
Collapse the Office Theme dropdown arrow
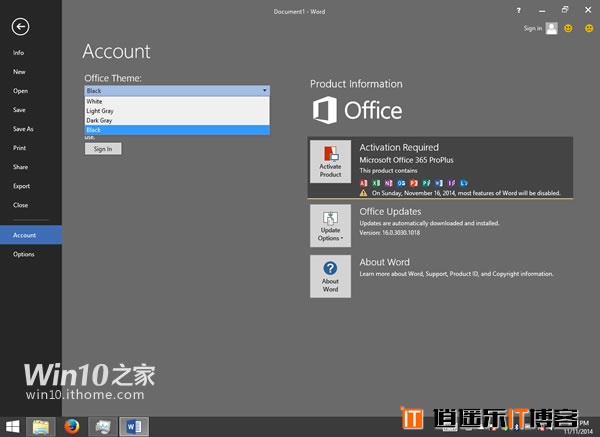(x=264, y=91)
